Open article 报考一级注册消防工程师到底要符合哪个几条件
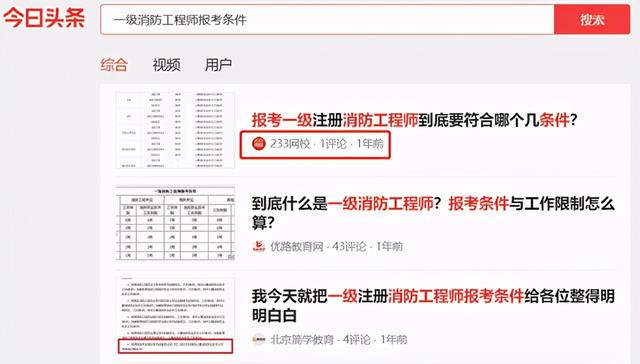Image resolution: width=640 pixels, height=364 pixels. 414,120
